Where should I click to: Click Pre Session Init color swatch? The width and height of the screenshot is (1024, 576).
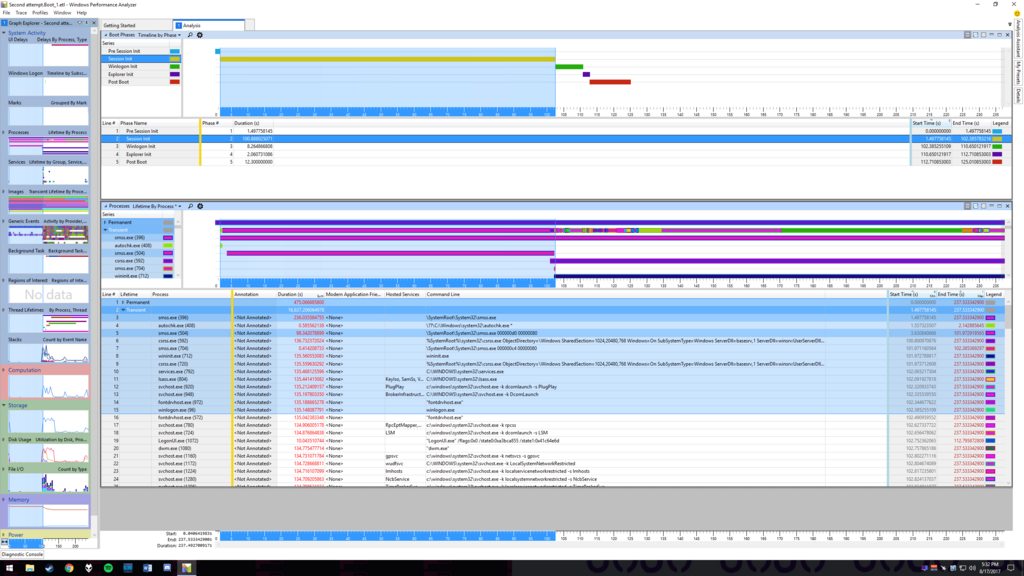(174, 51)
